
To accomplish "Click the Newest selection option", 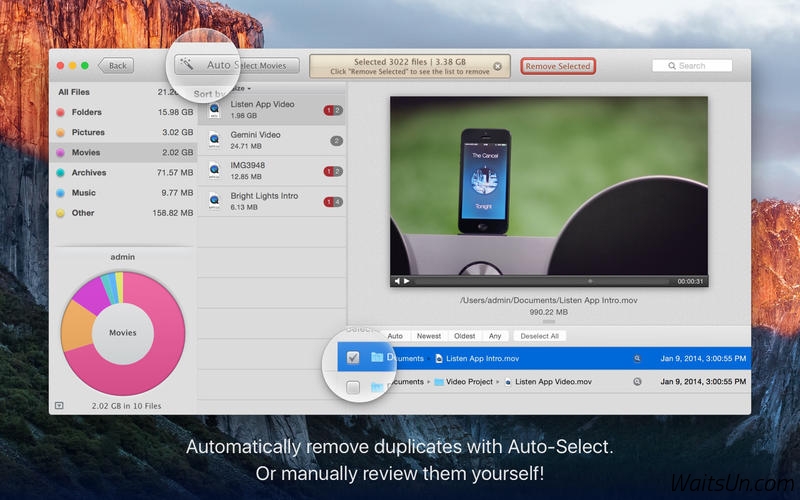I will [x=429, y=336].
